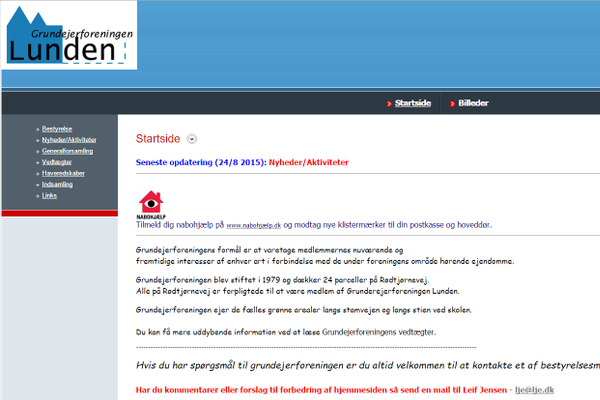Click sentence 'Grundejerforeningen ejer de fælles grønne arealer'
Screen dimensions: 600x400
(x=304, y=310)
